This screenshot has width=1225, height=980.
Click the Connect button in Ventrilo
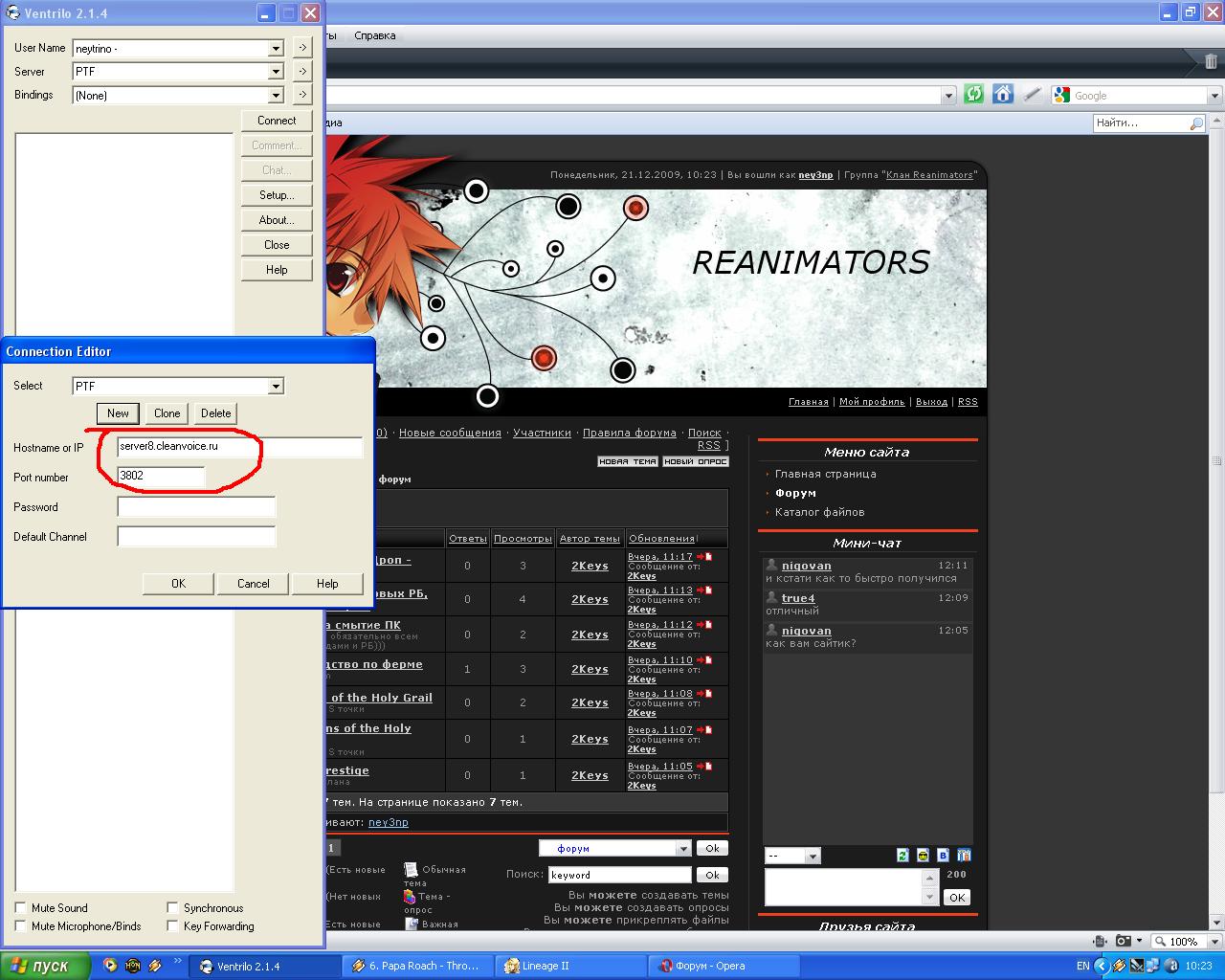point(277,121)
